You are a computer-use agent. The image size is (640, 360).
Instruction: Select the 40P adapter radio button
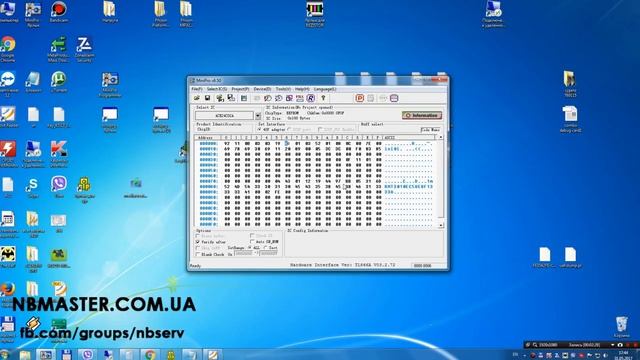(260, 129)
